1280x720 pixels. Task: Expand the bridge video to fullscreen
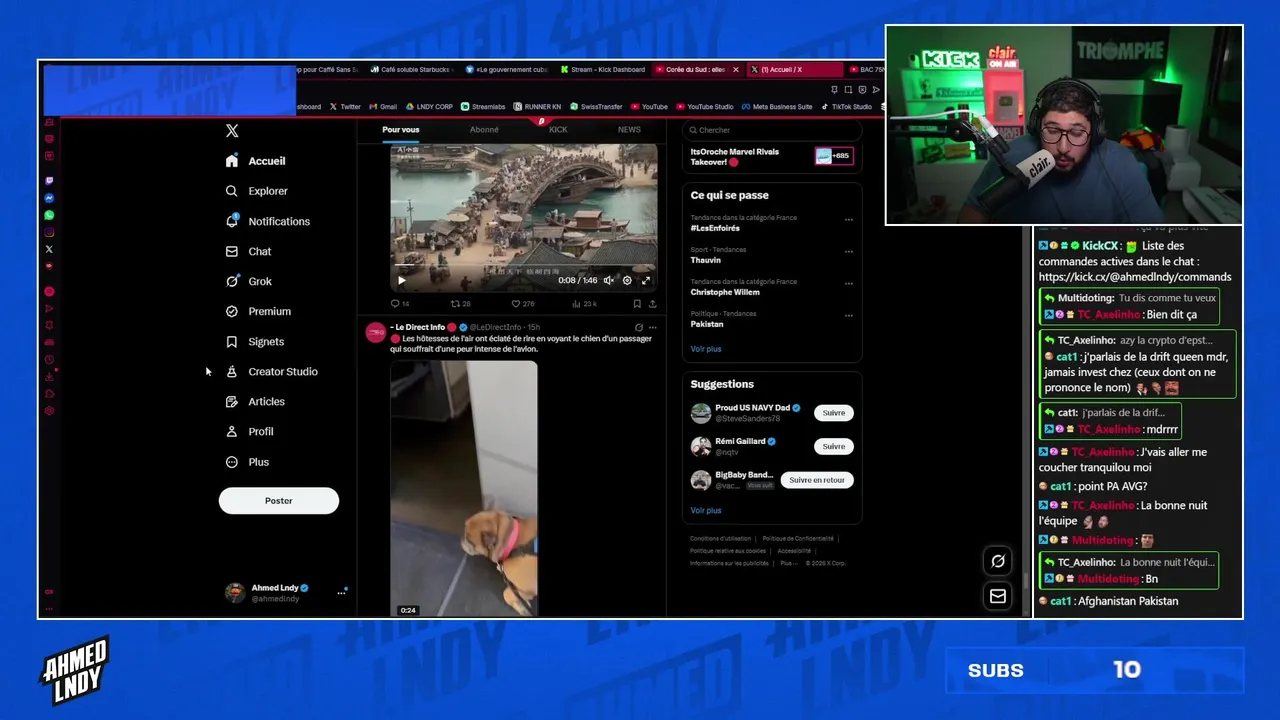click(646, 280)
